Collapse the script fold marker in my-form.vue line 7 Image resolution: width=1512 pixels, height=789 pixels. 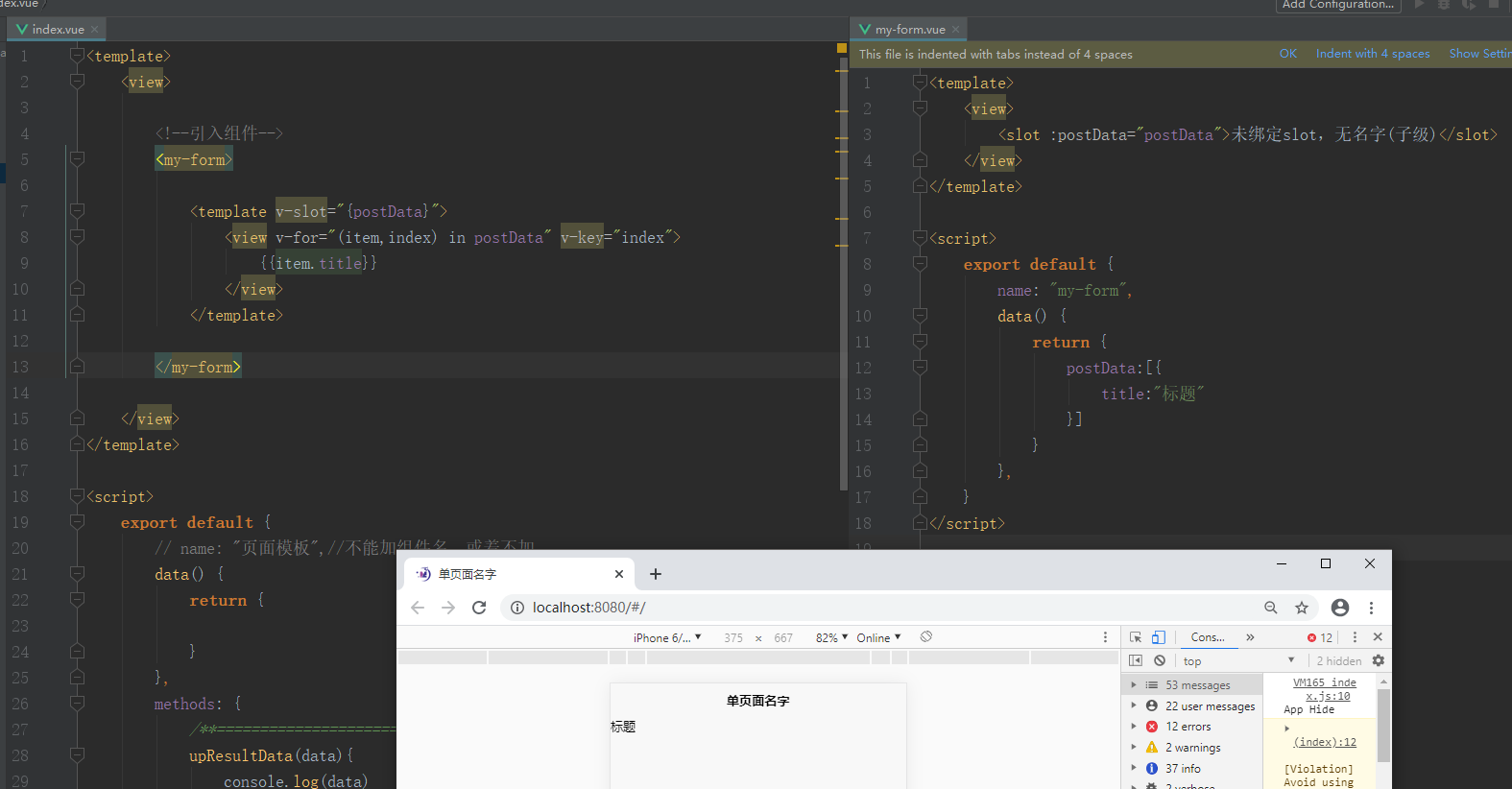point(920,238)
